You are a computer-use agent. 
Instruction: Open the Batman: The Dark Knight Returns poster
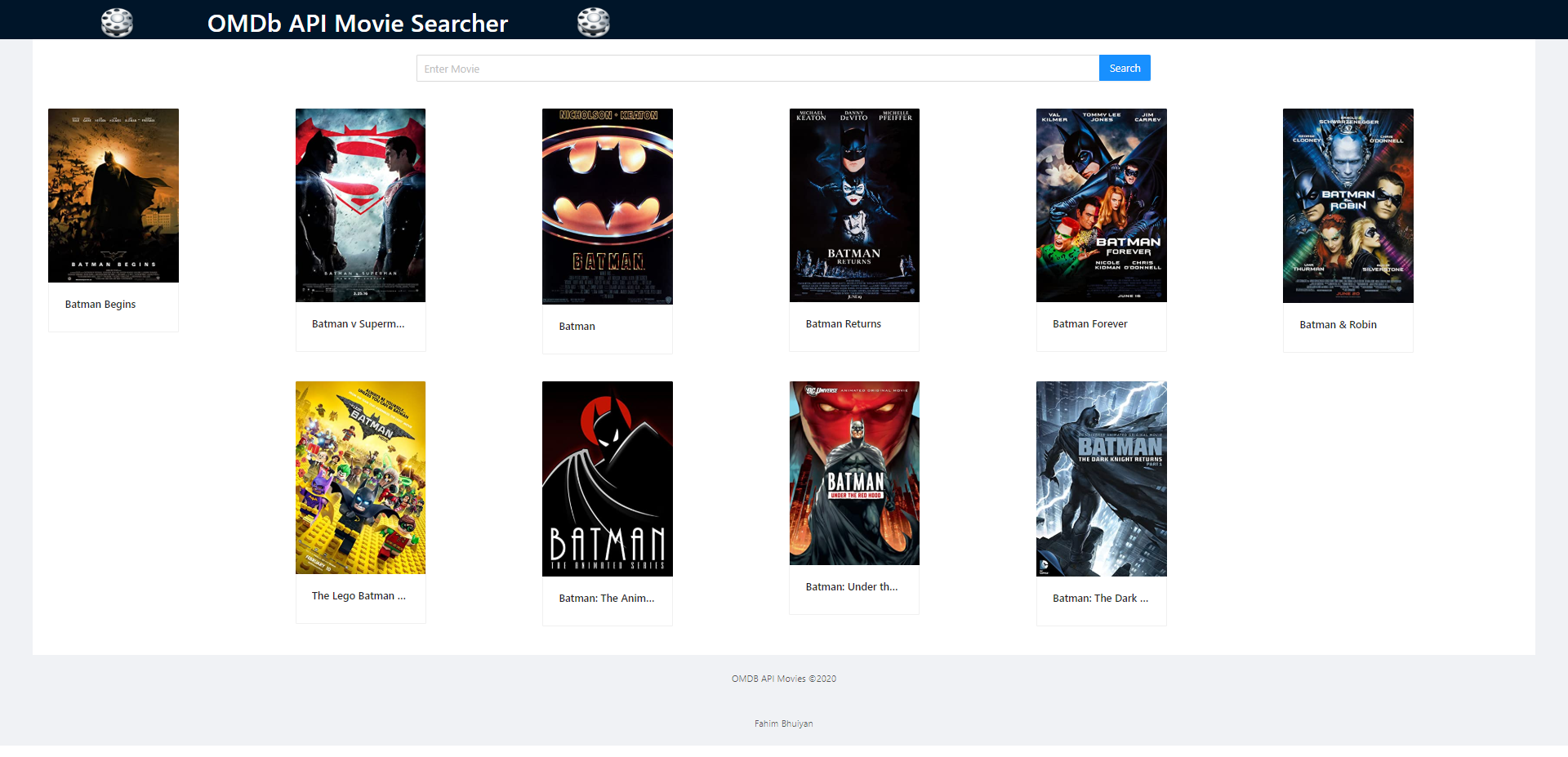point(1102,479)
